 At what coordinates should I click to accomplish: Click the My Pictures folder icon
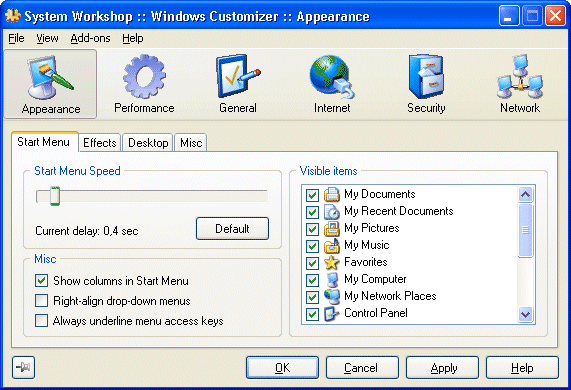[331, 229]
